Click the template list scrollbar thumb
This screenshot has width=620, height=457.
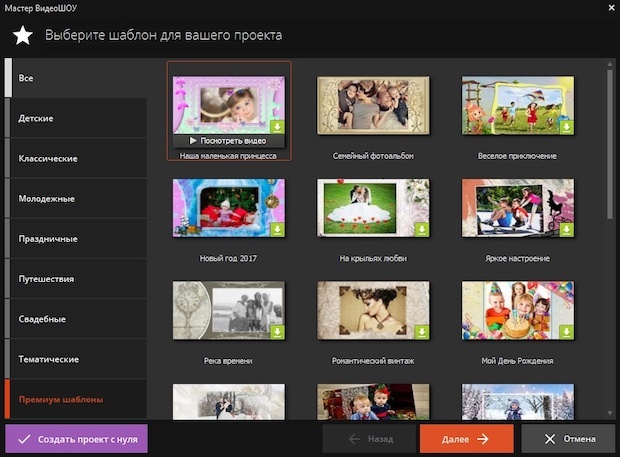click(610, 144)
